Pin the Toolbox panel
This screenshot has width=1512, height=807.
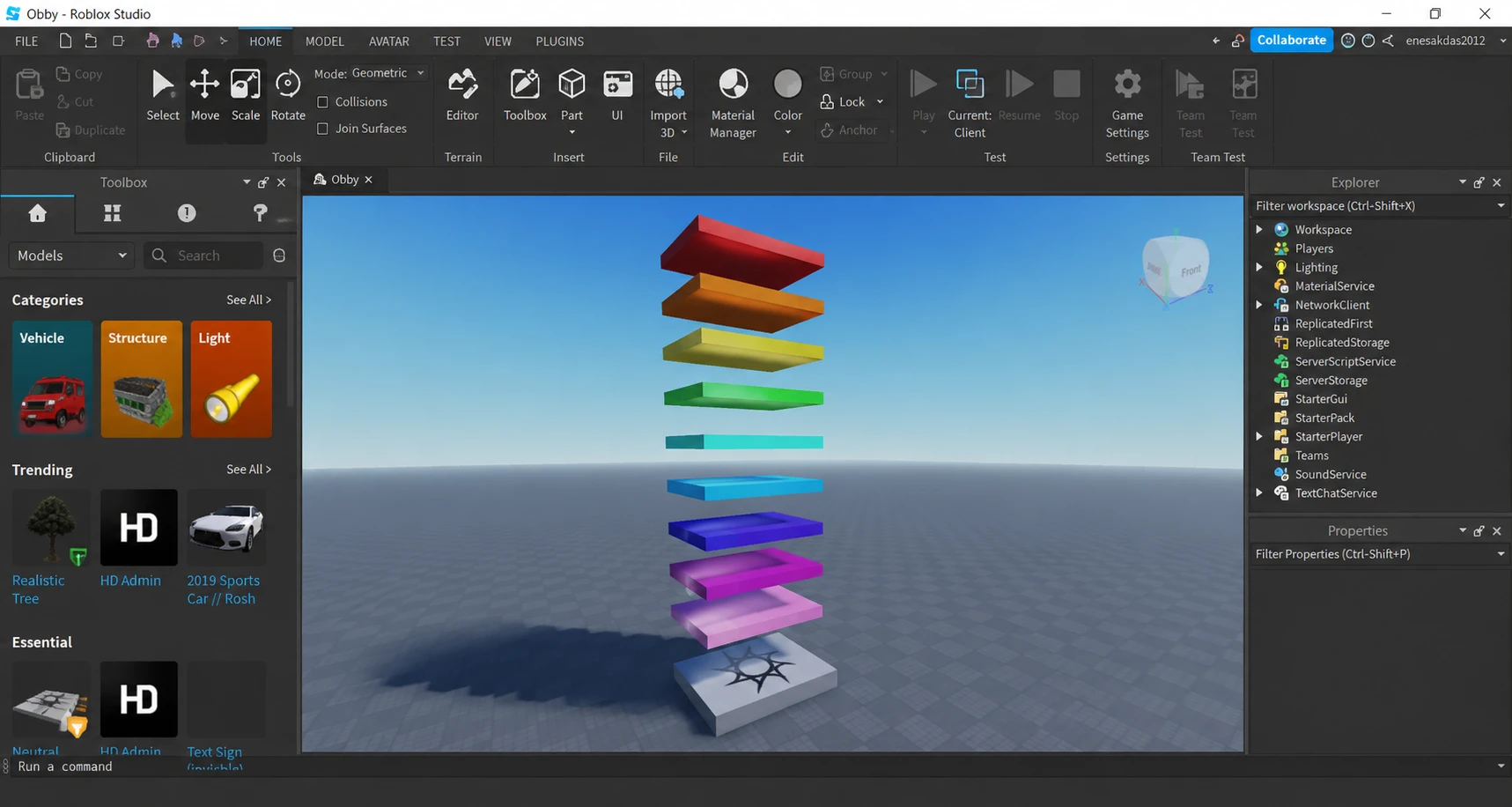pyautogui.click(x=263, y=182)
